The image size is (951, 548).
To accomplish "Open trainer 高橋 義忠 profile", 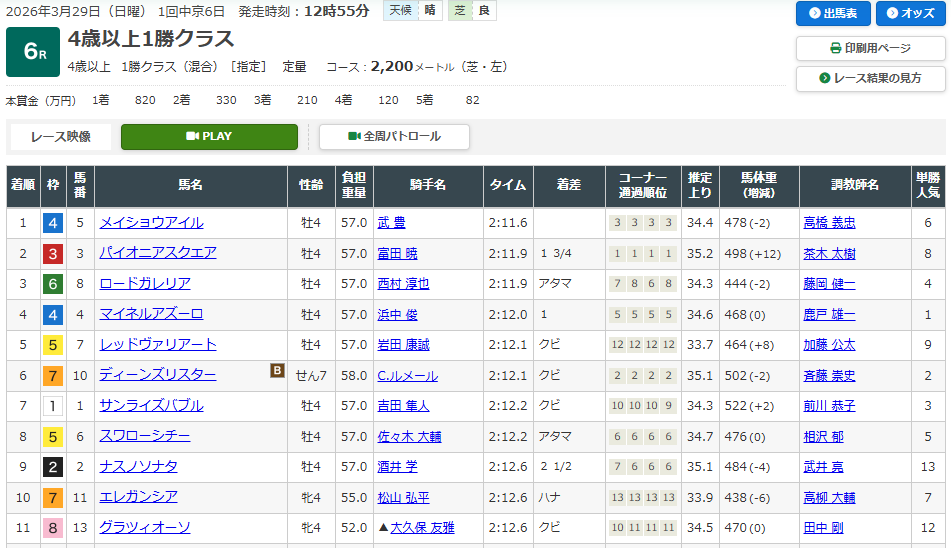I will coord(829,223).
